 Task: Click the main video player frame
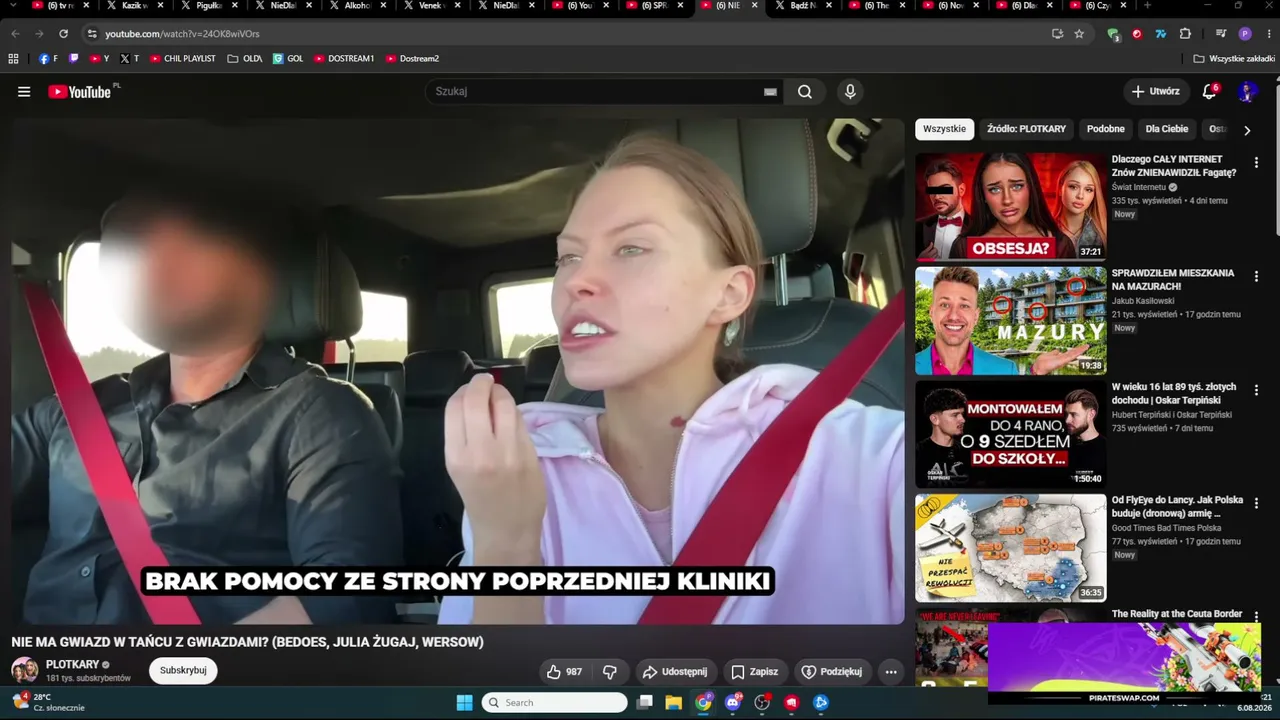click(458, 372)
